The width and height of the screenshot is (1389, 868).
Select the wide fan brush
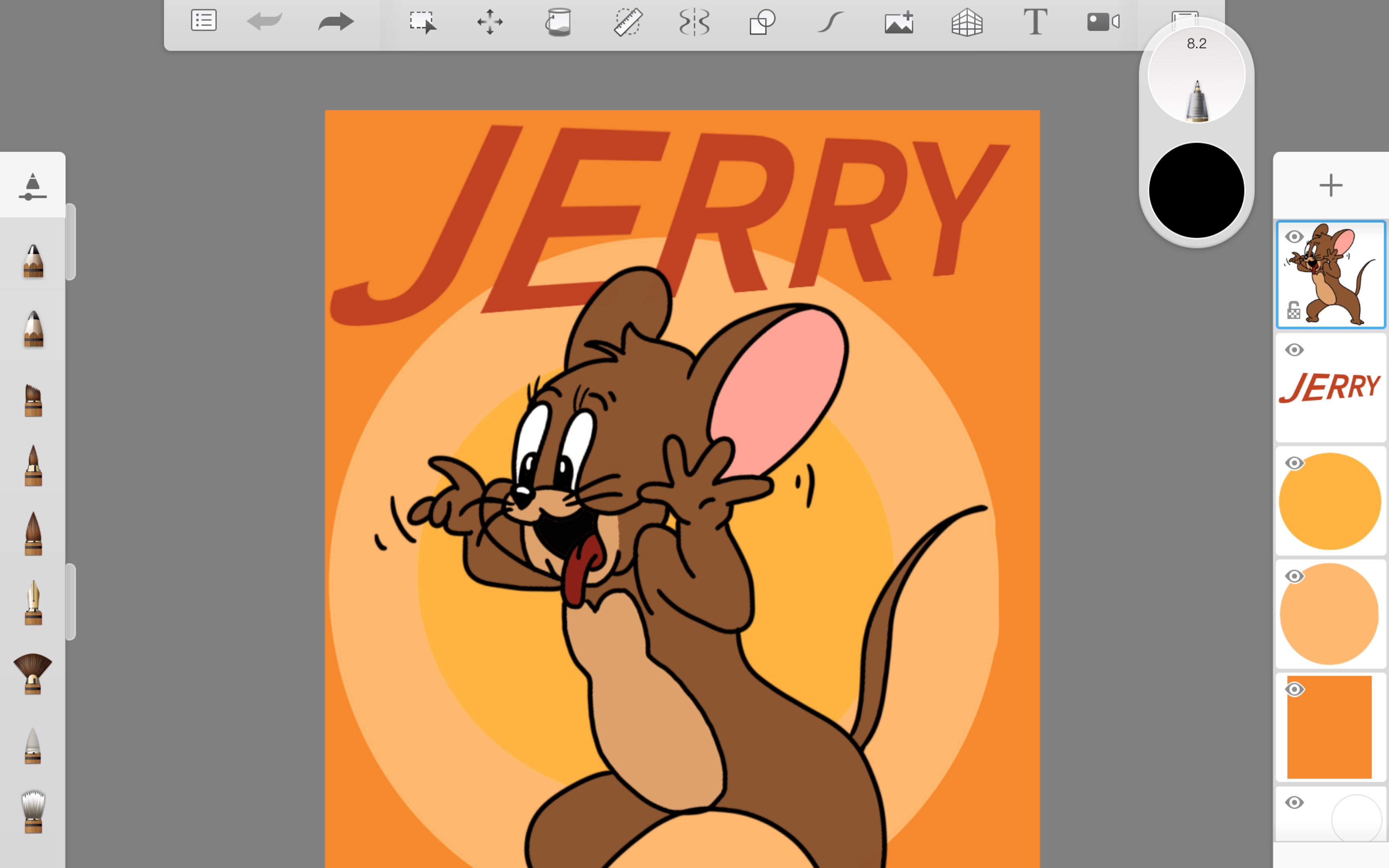33,674
